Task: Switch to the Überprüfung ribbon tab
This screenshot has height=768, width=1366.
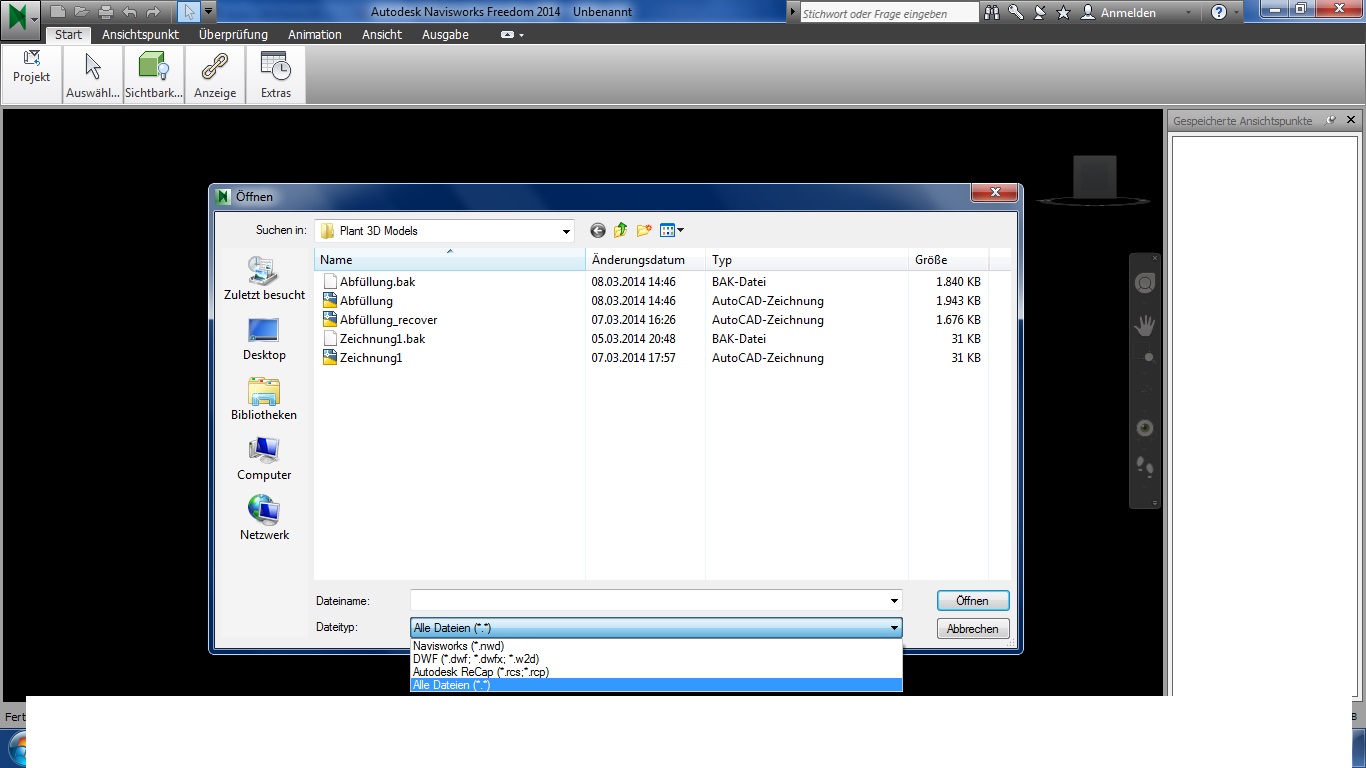Action: (233, 34)
